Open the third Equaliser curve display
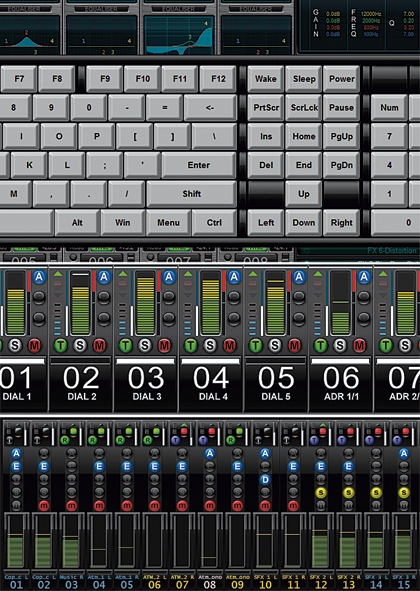 (x=179, y=35)
